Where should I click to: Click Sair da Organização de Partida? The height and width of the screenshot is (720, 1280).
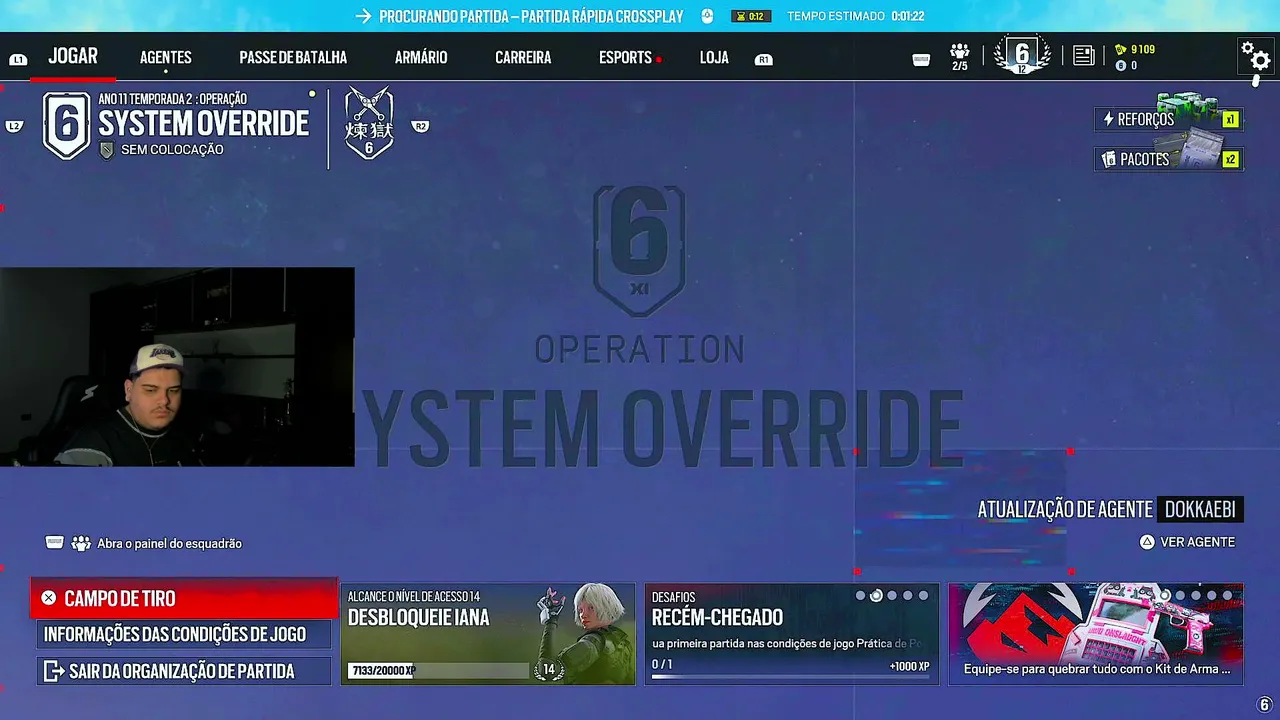click(x=184, y=671)
